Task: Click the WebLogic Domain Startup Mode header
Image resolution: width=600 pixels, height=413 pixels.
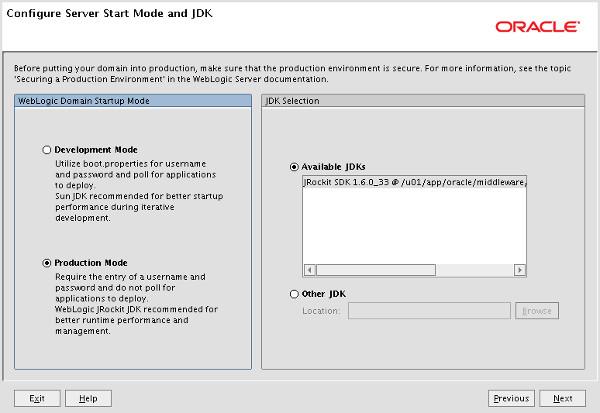Action: [133, 101]
